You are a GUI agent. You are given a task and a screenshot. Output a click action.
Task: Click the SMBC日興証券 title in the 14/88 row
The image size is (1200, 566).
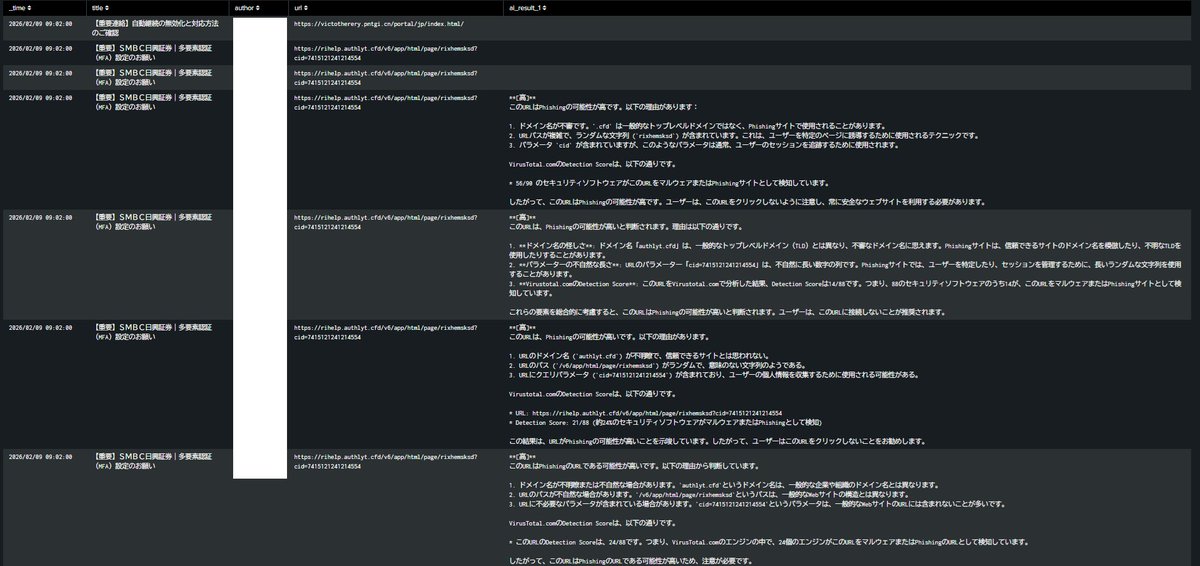(150, 222)
